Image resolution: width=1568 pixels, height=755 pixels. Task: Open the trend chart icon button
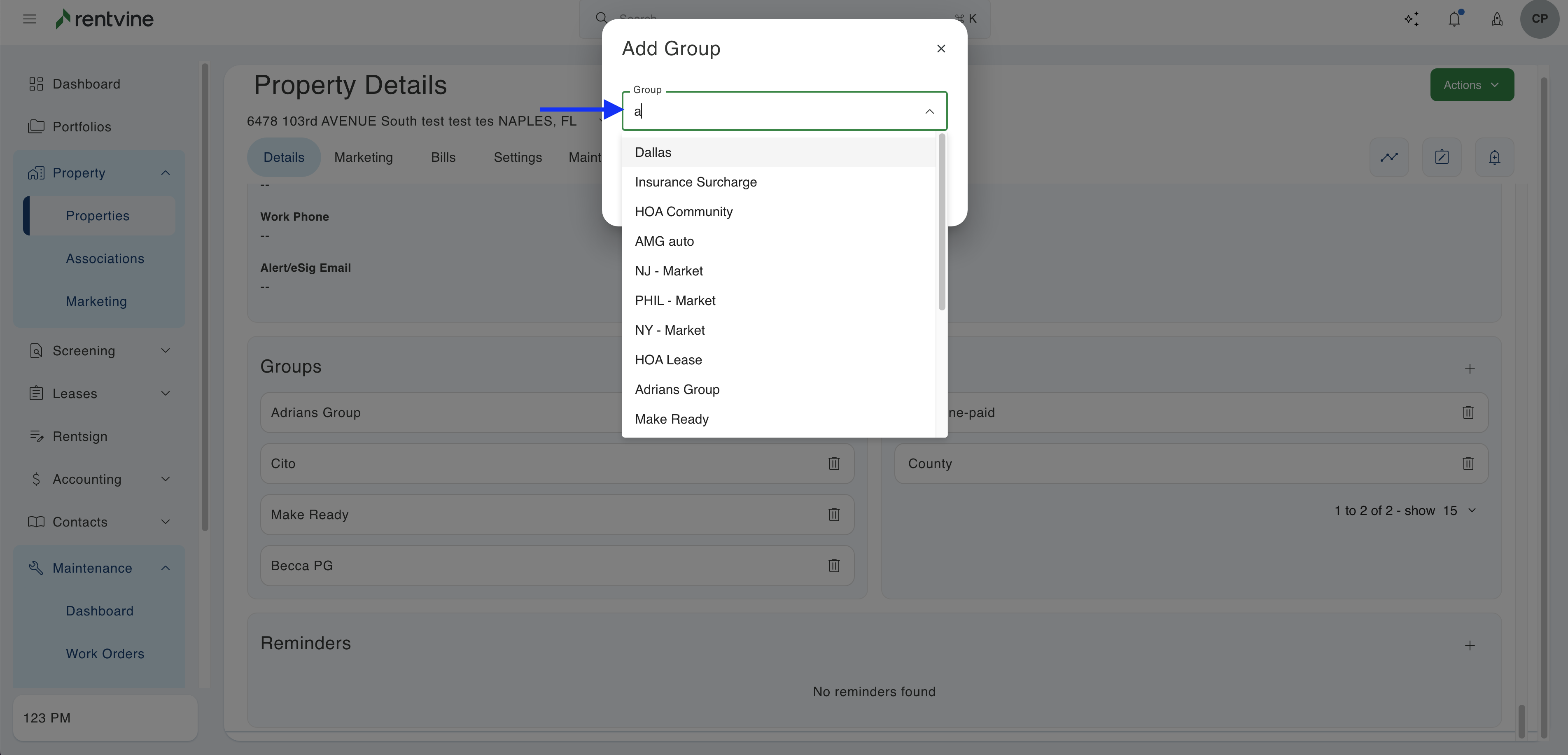tap(1389, 157)
